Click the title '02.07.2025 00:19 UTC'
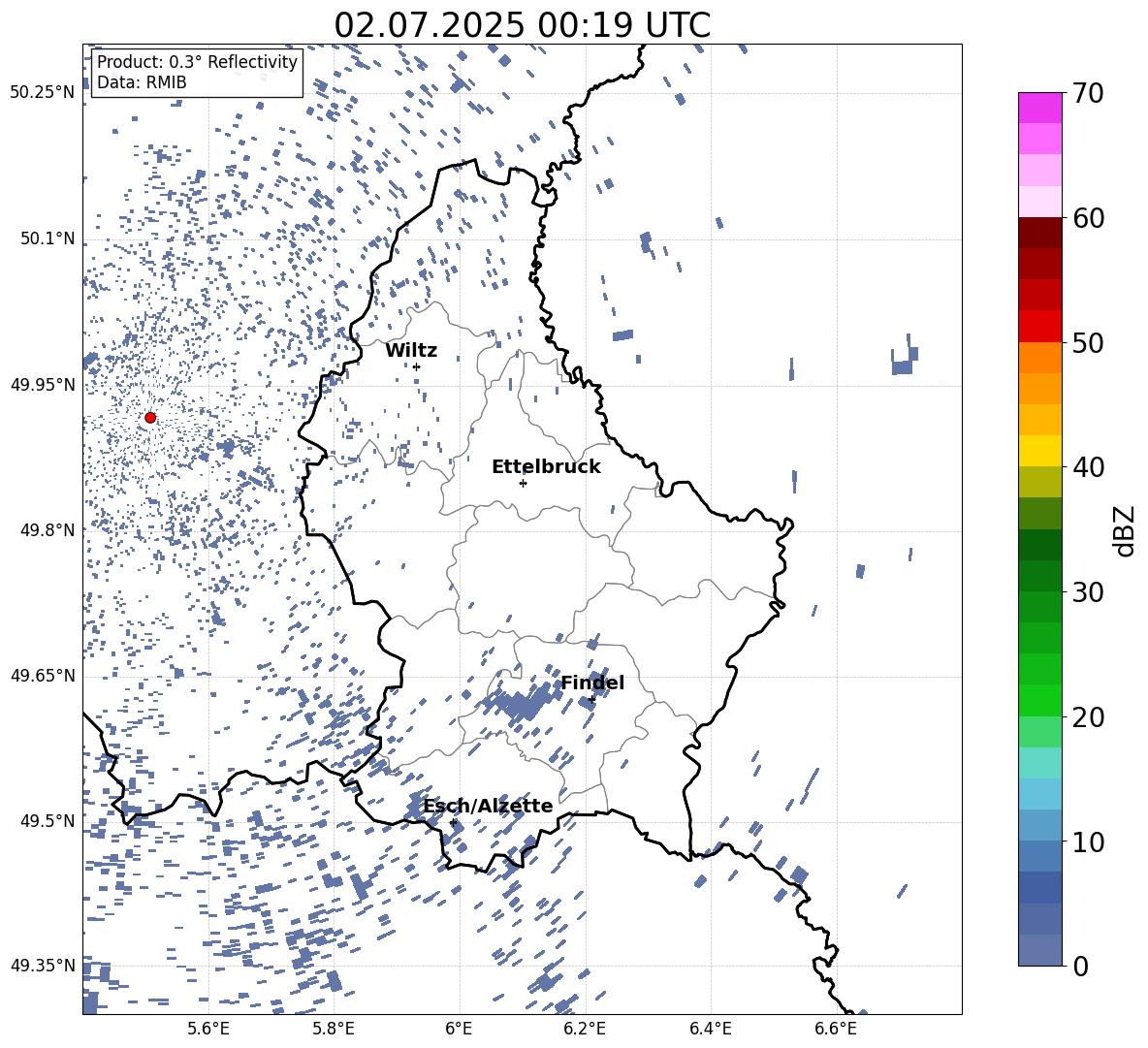Image resolution: width=1148 pixels, height=1048 pixels. pyautogui.click(x=522, y=25)
